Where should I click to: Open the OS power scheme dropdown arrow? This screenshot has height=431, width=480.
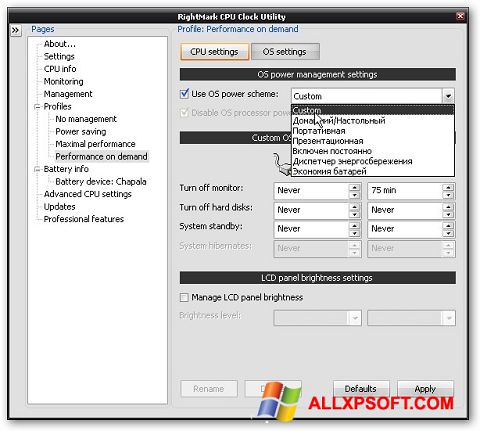point(448,96)
